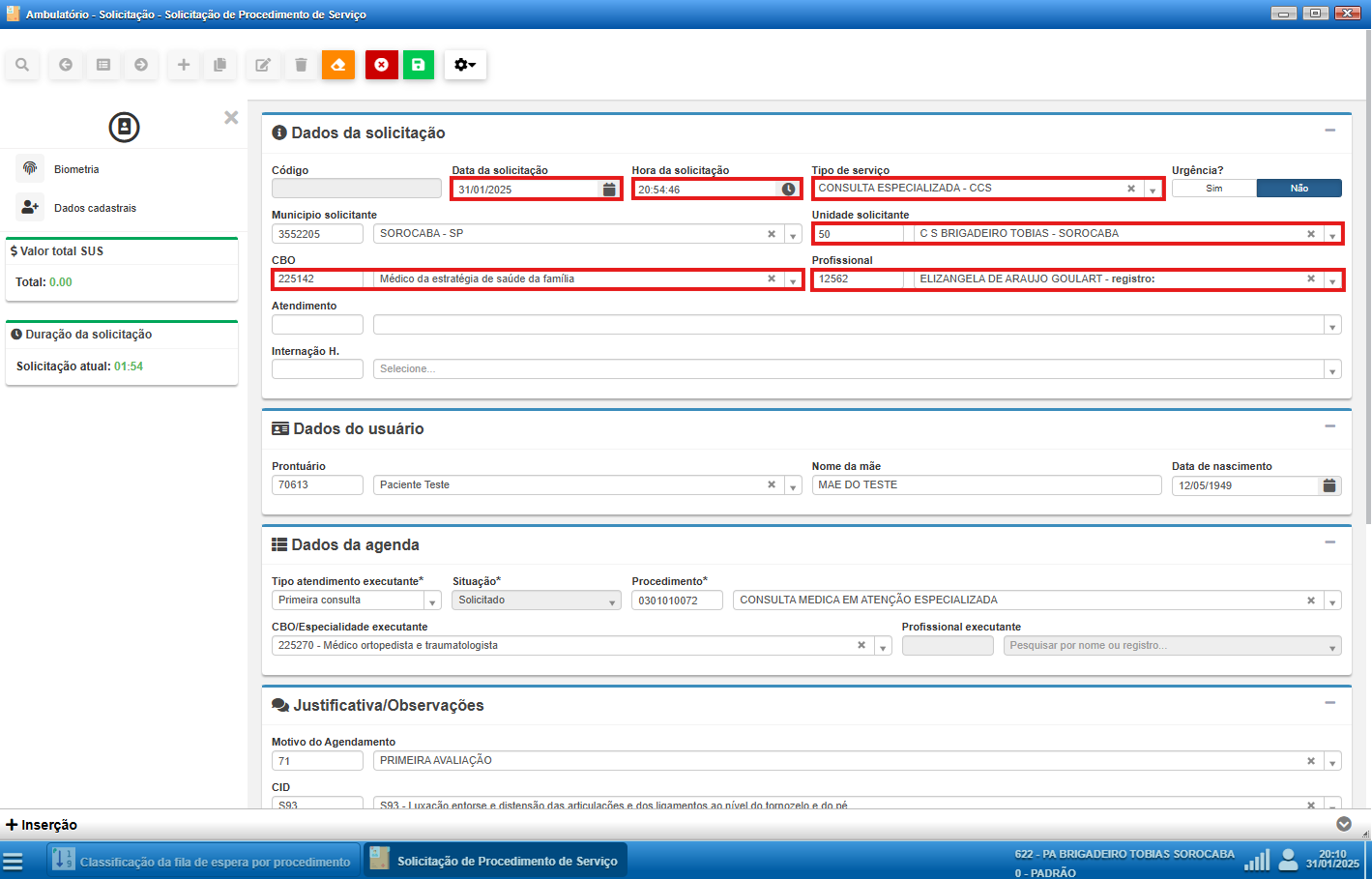The height and width of the screenshot is (879, 1372).
Task: Switch to Classificação da fila de espera tab
Action: [204, 861]
